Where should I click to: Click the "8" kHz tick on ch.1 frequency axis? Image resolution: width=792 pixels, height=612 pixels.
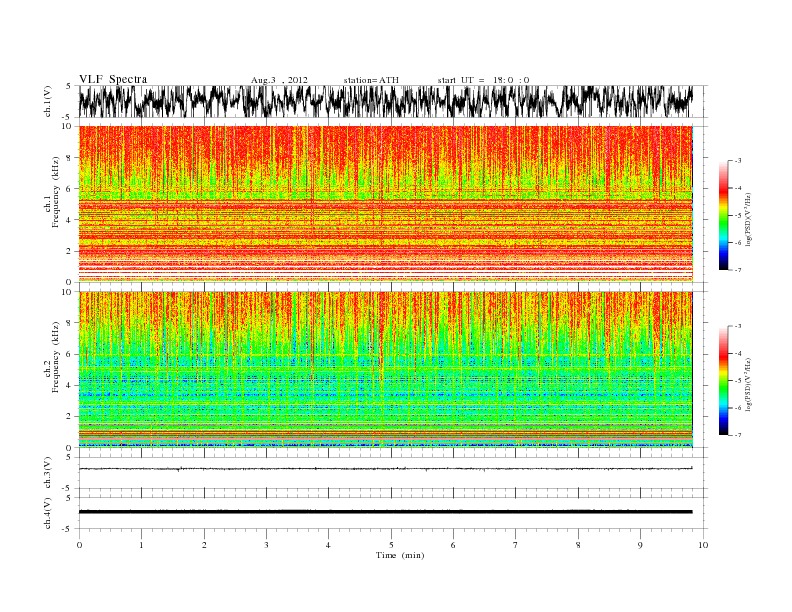(69, 158)
